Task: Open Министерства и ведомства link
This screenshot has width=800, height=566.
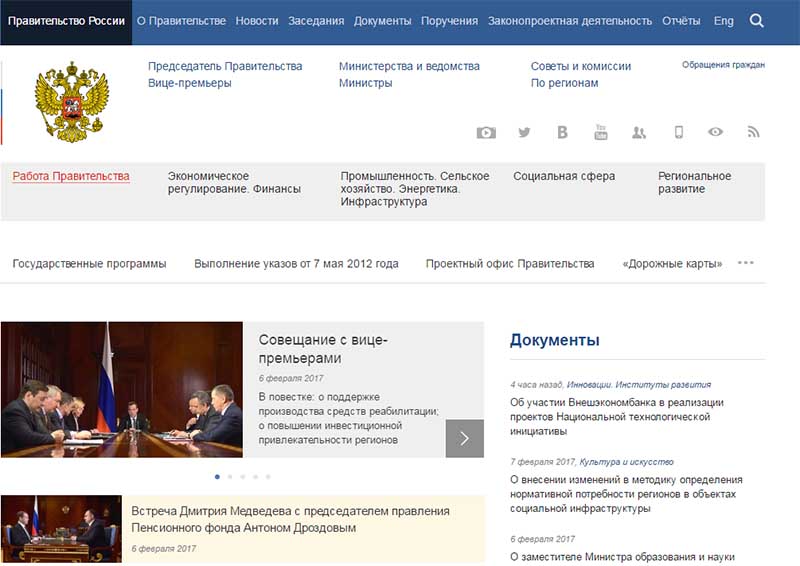Action: [x=409, y=66]
